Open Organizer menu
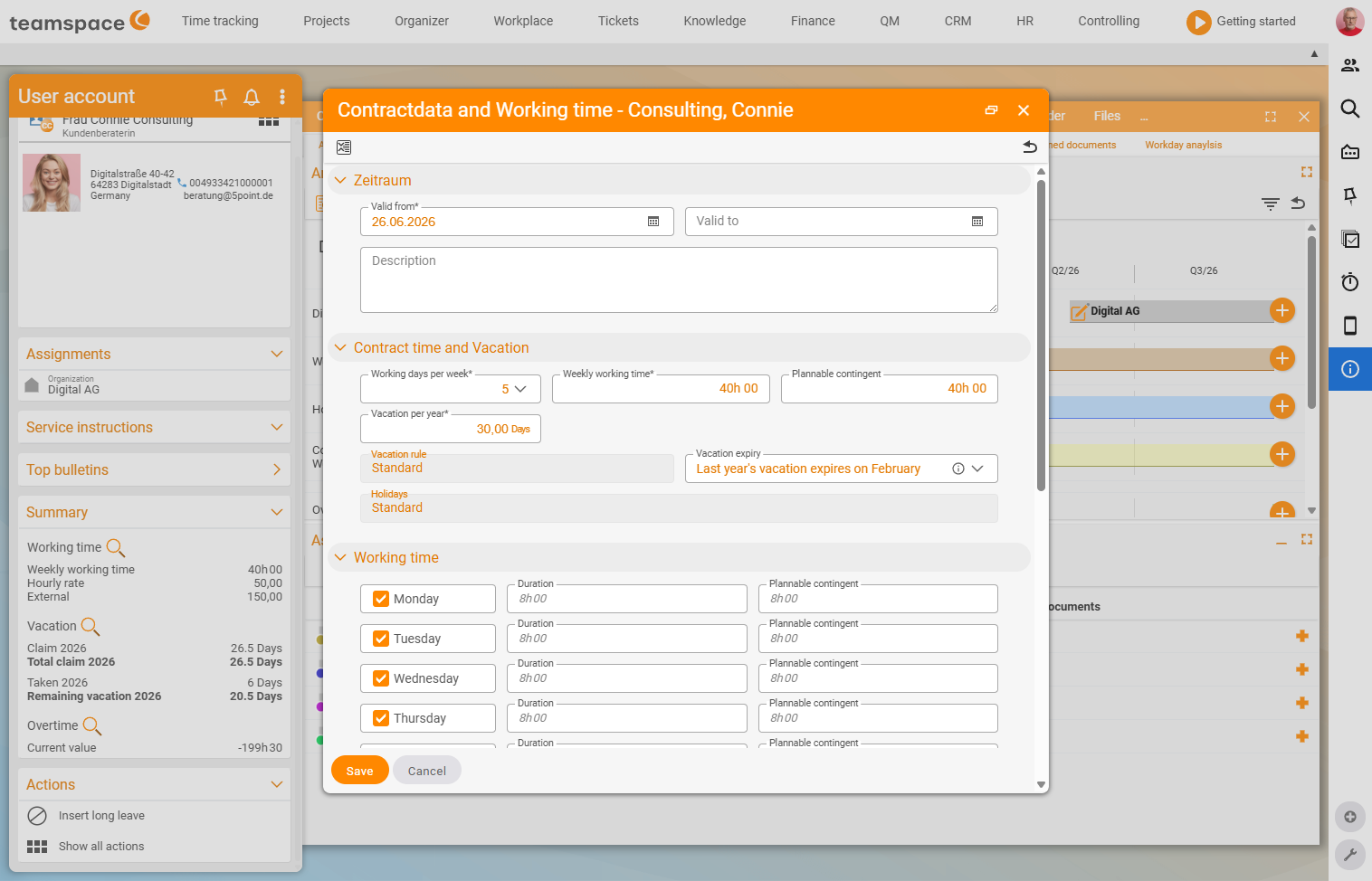The image size is (1372, 881). click(x=422, y=21)
